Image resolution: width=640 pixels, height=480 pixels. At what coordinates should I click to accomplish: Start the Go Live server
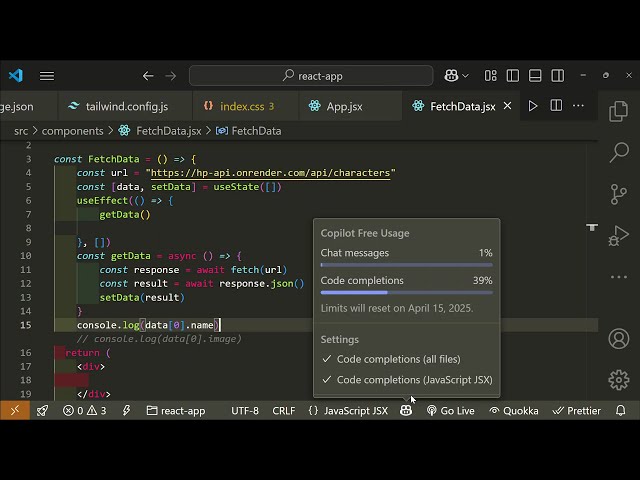451,411
